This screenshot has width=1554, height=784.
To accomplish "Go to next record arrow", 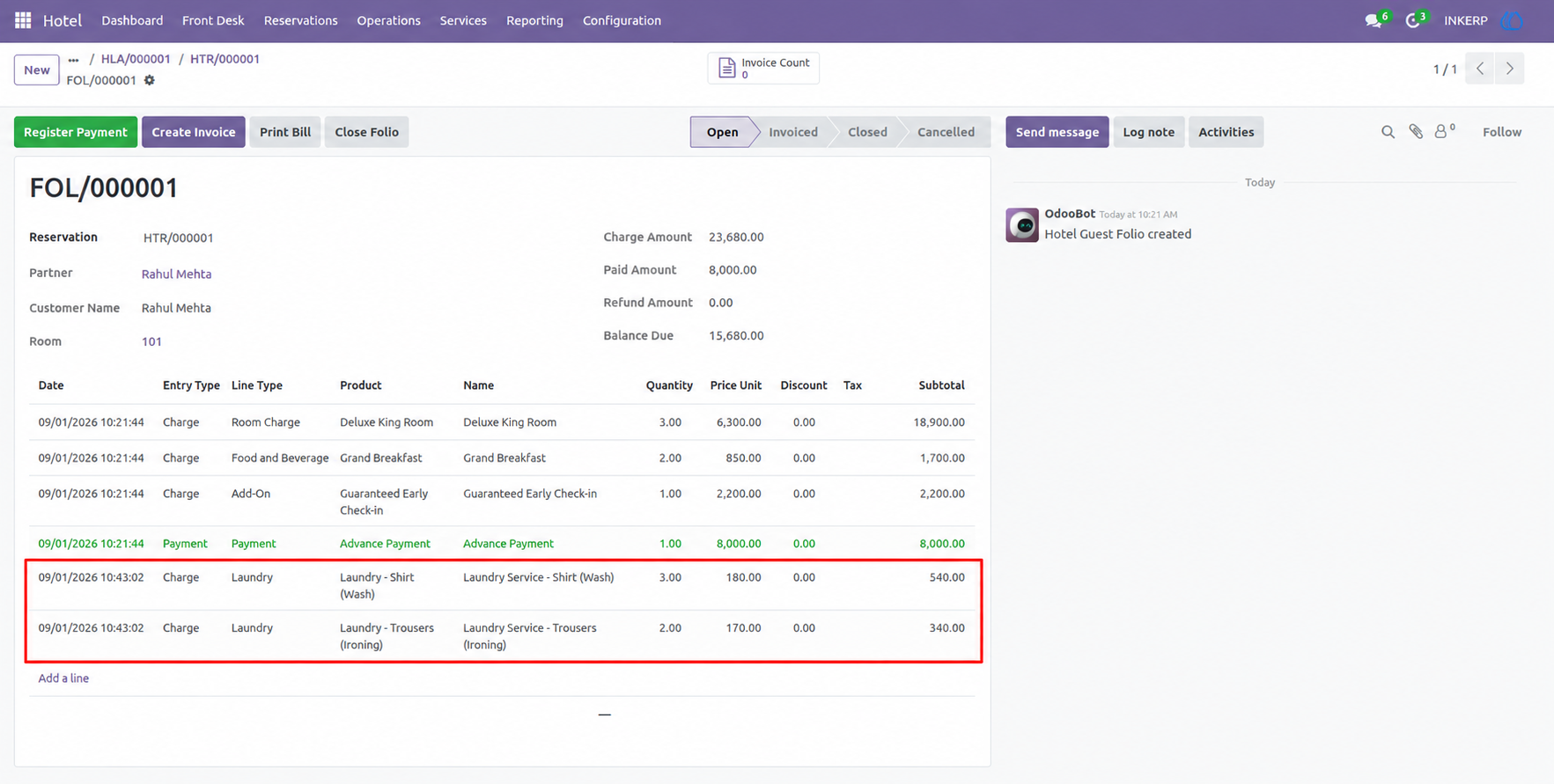I will tap(1510, 69).
